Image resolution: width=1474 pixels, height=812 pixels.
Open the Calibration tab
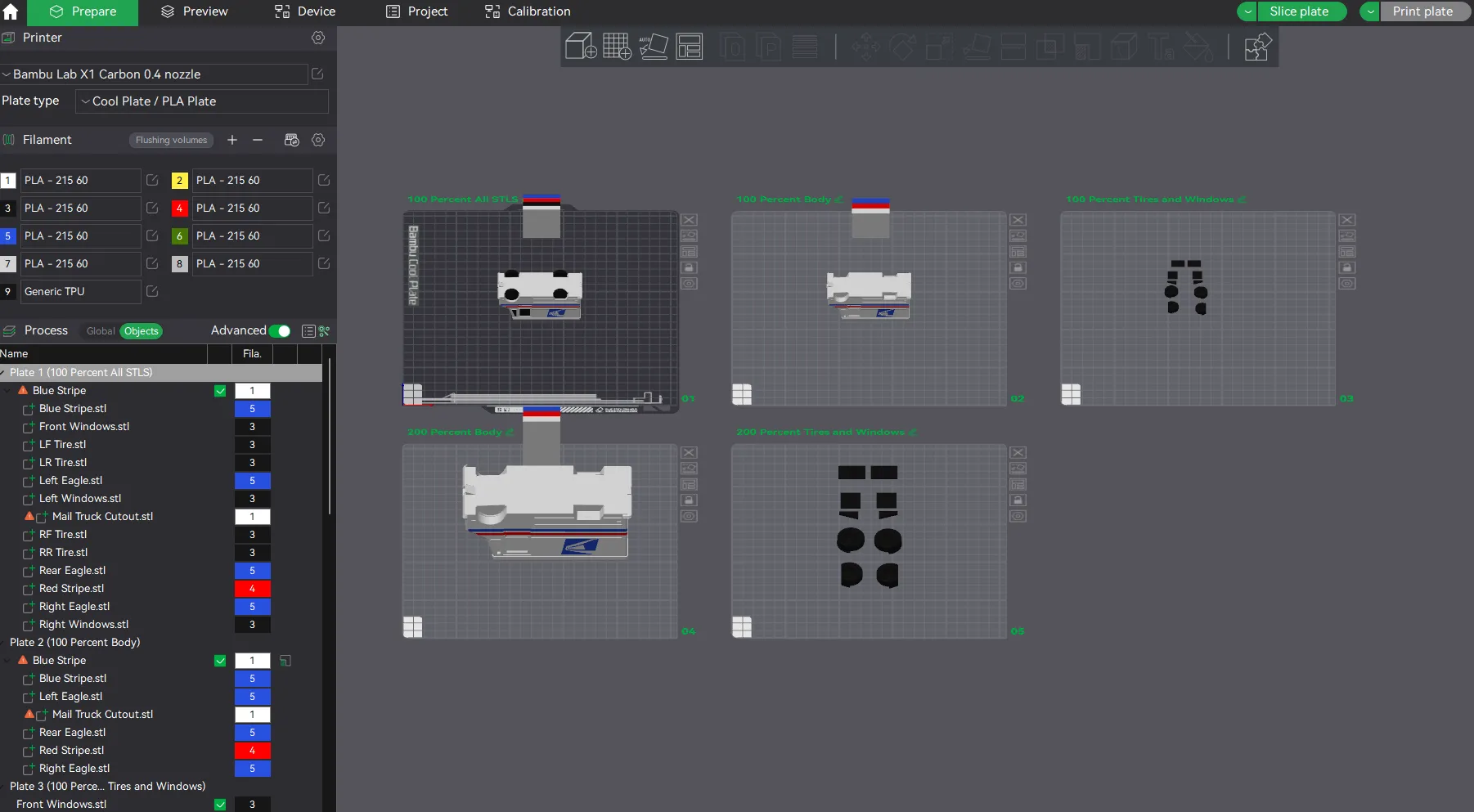click(528, 11)
